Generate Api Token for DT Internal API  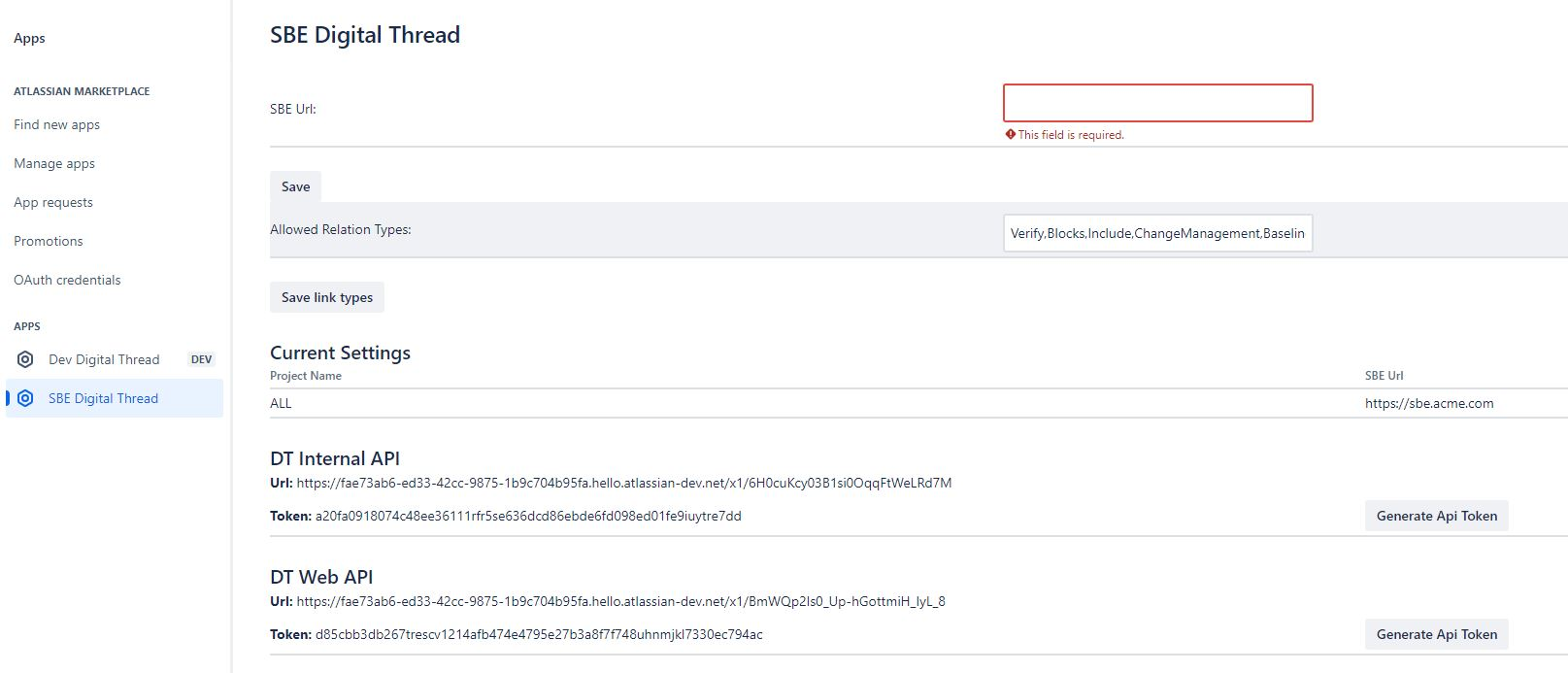point(1437,516)
